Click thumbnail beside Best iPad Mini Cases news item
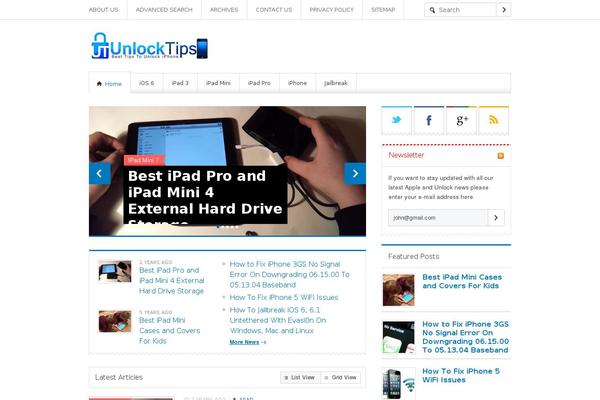600x400 pixels. click(115, 321)
